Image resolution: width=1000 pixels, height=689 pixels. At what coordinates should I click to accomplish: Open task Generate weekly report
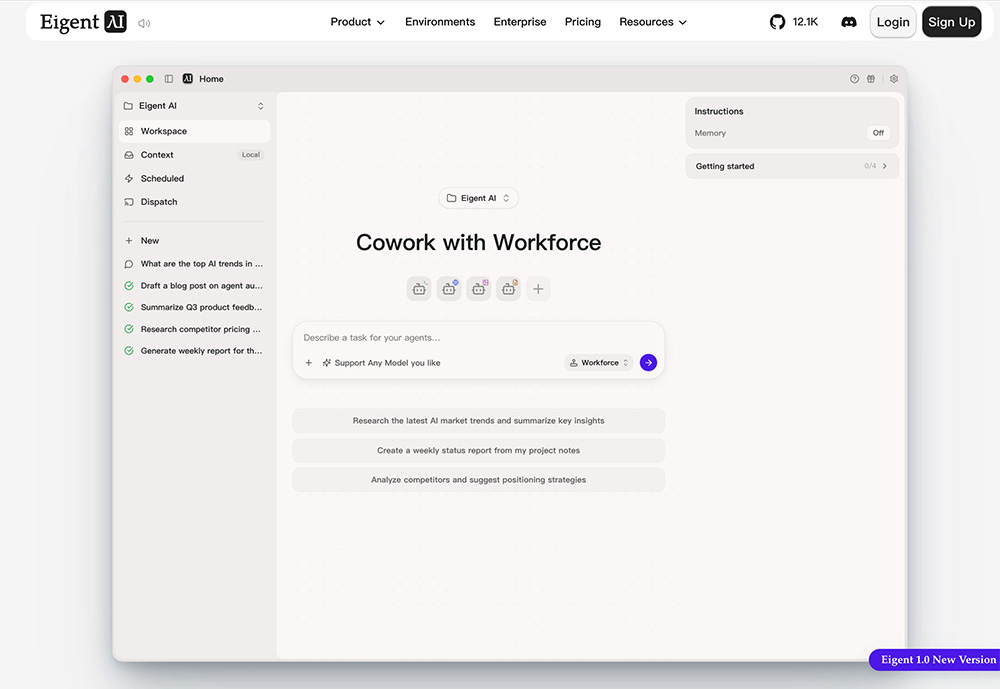point(195,351)
